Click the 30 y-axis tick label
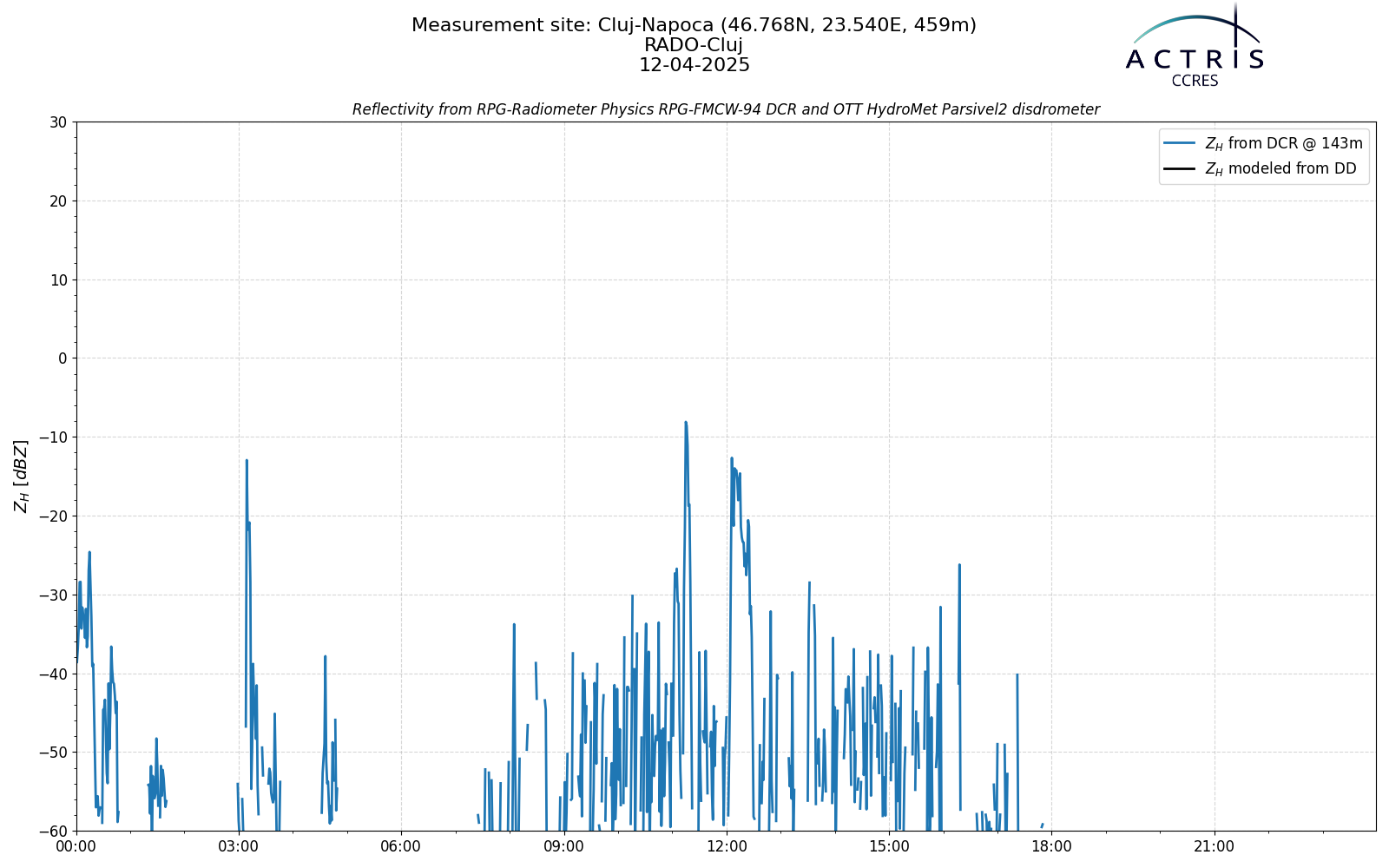This screenshot has width=1389, height=868. 58,122
